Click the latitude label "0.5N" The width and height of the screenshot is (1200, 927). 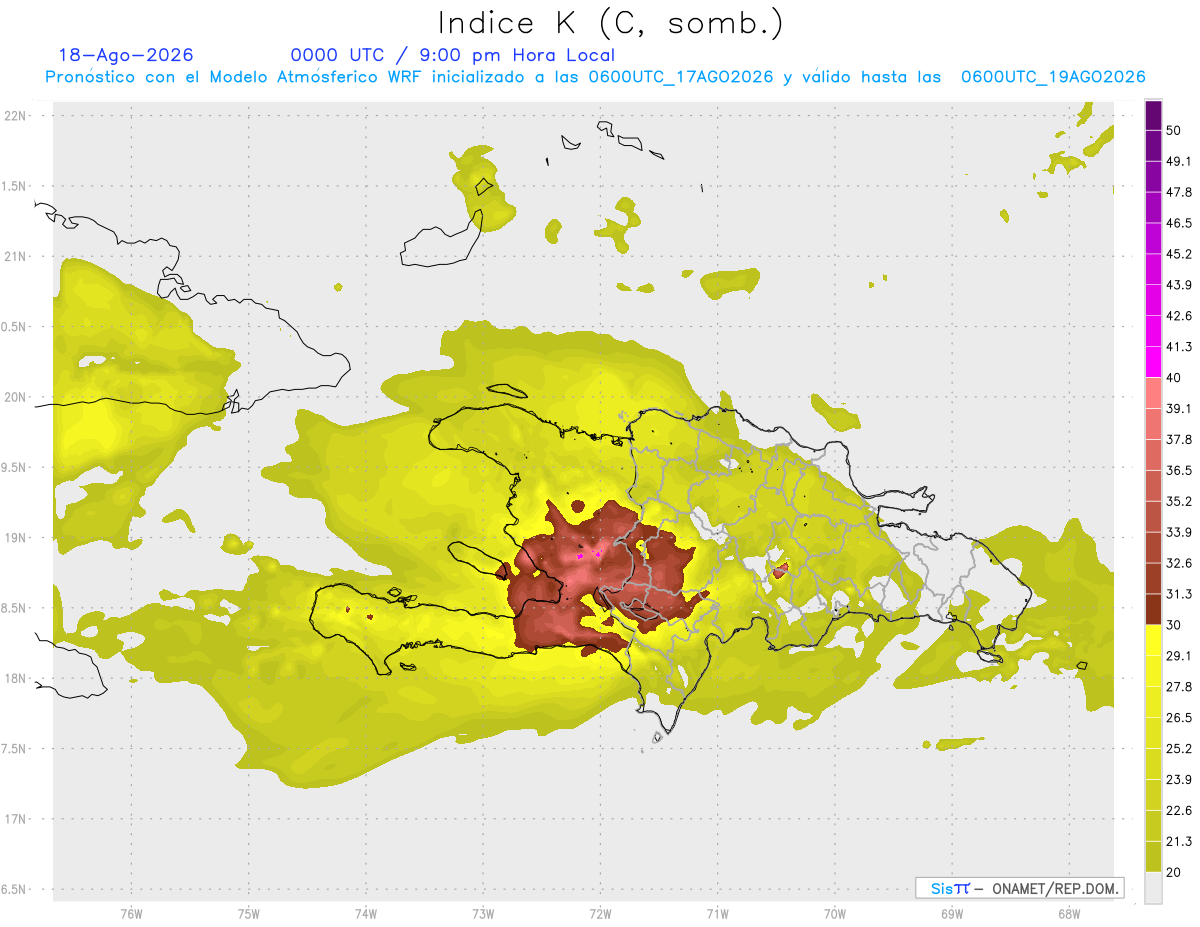13,327
